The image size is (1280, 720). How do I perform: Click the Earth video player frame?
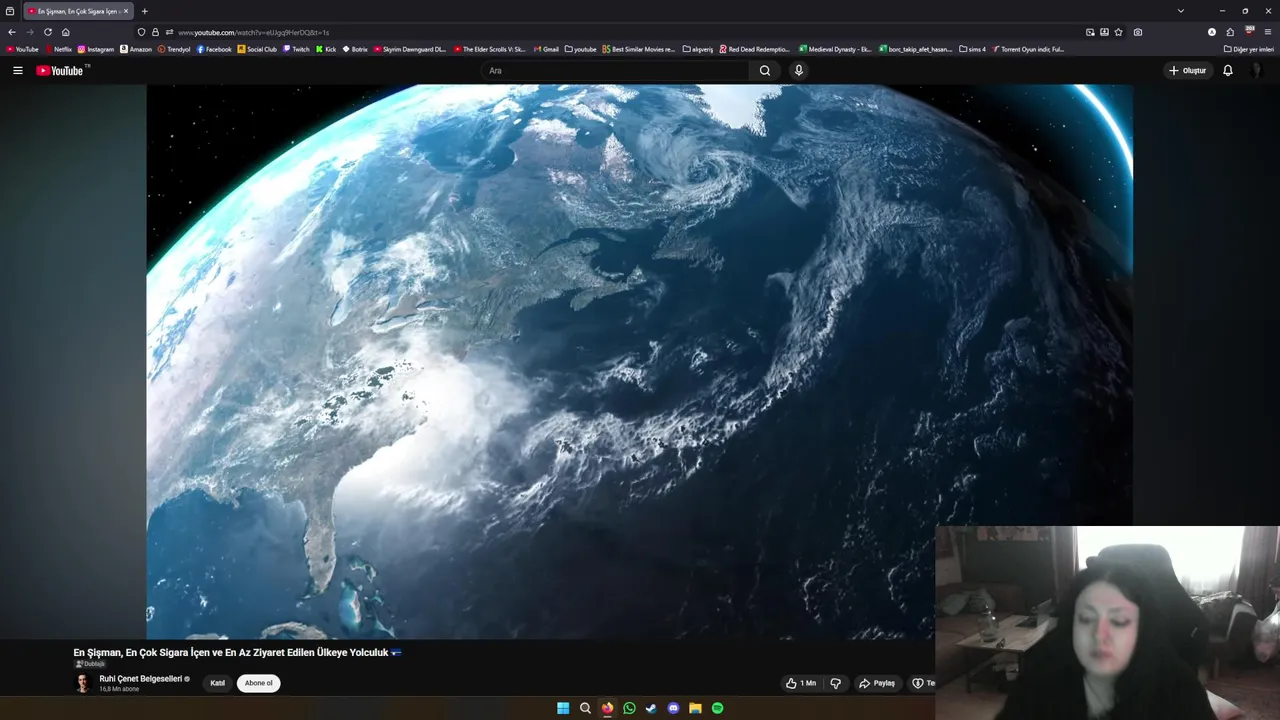click(x=640, y=361)
